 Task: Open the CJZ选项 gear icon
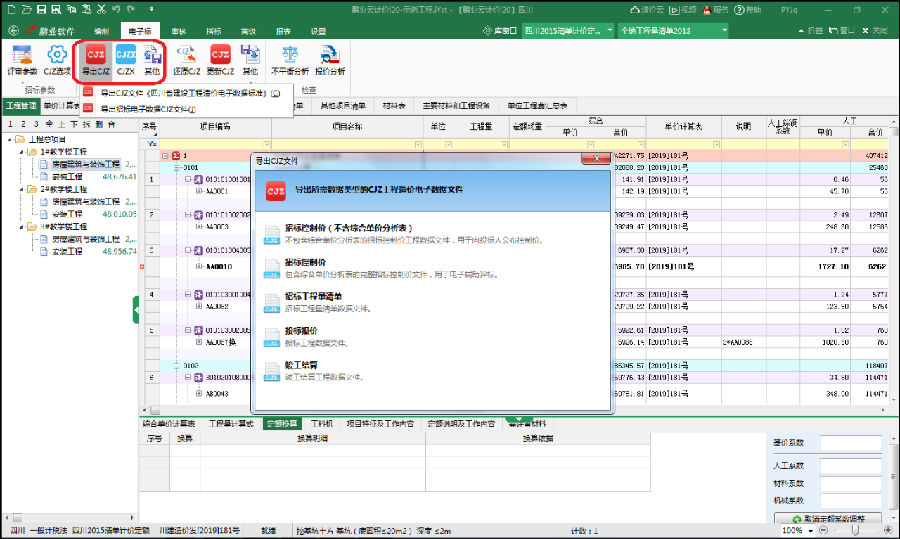coord(57,58)
